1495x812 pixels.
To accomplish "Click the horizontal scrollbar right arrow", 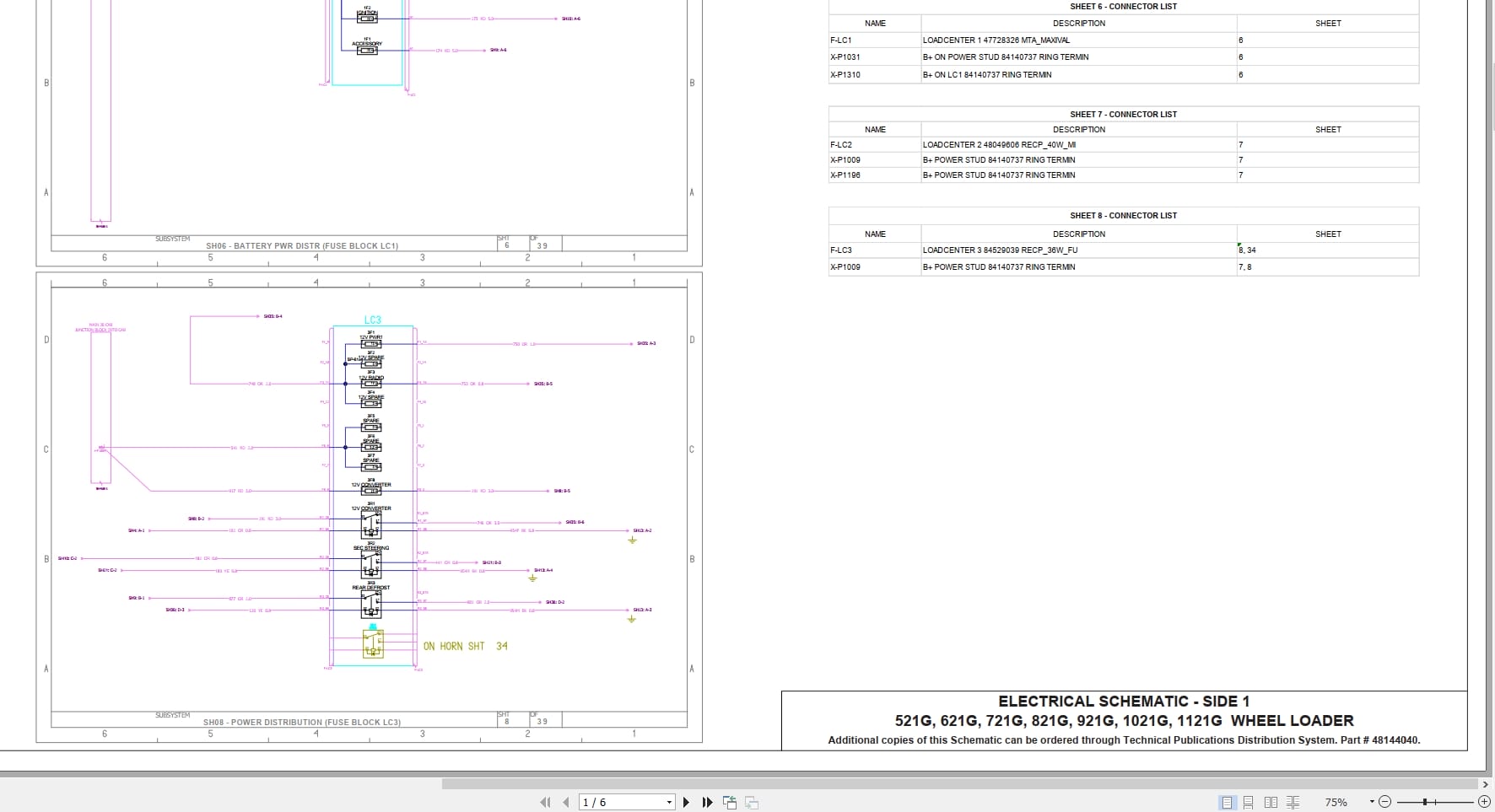I will click(x=1486, y=784).
